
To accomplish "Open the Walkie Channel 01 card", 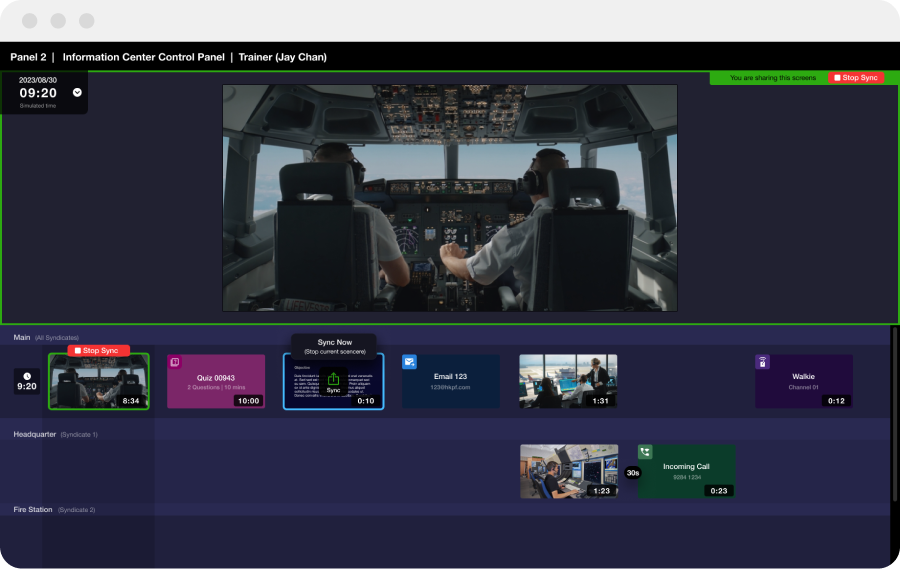I will pos(804,381).
